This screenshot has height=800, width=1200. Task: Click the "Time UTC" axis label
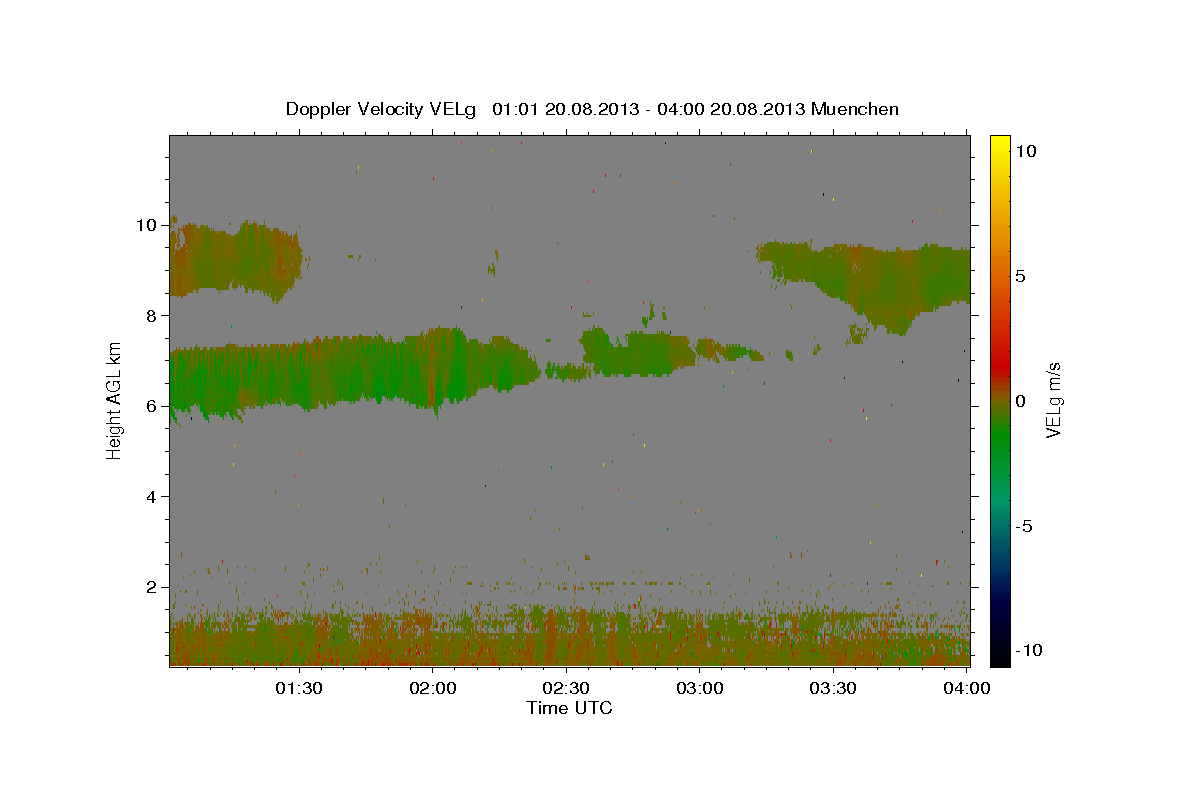tap(569, 708)
